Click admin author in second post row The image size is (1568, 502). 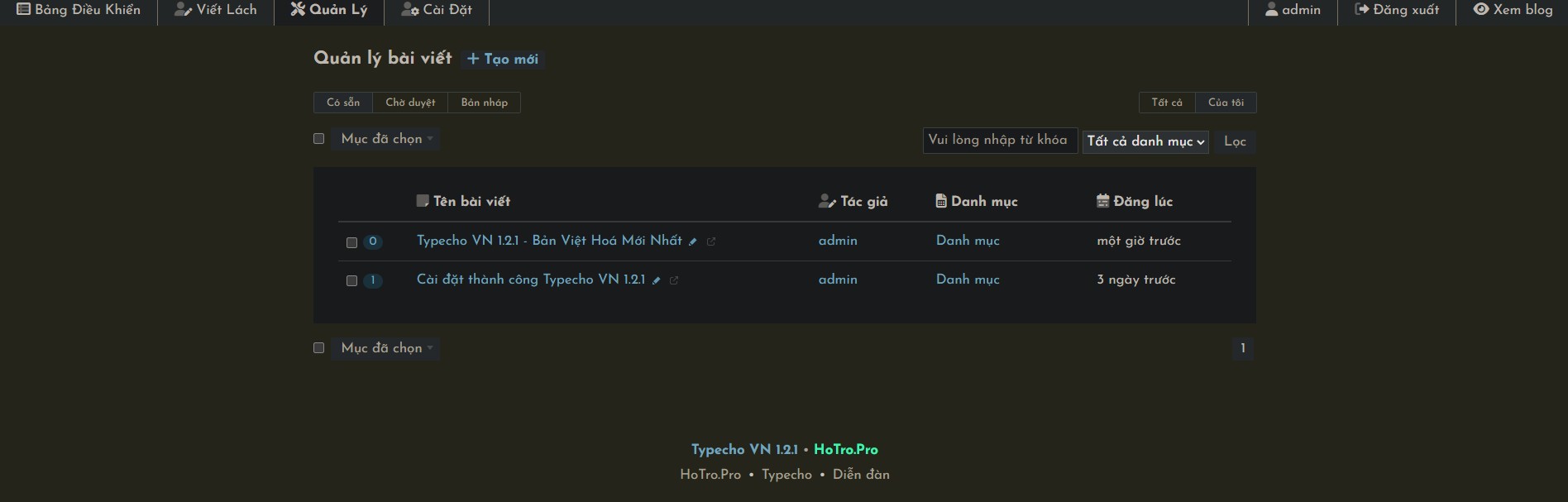[x=838, y=280]
